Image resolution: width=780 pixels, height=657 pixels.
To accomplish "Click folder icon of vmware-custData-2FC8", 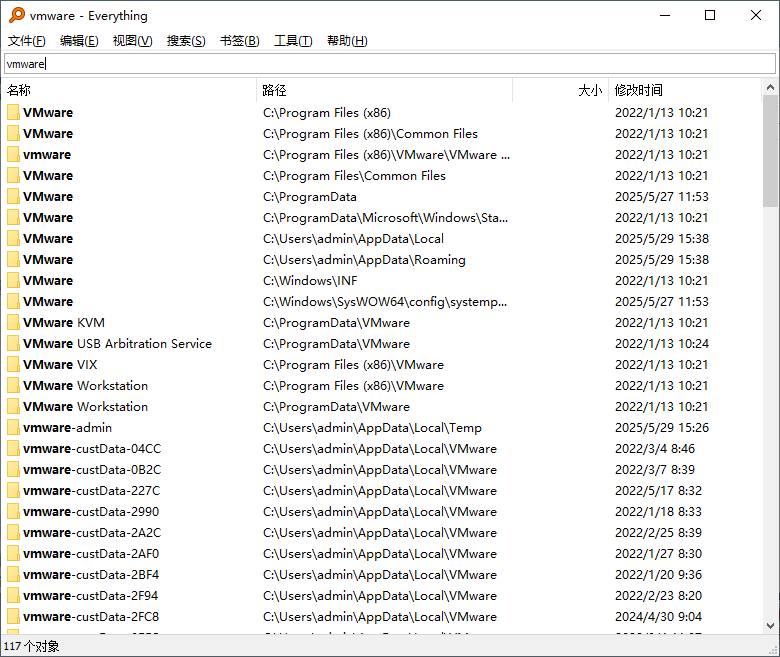I will pos(13,617).
